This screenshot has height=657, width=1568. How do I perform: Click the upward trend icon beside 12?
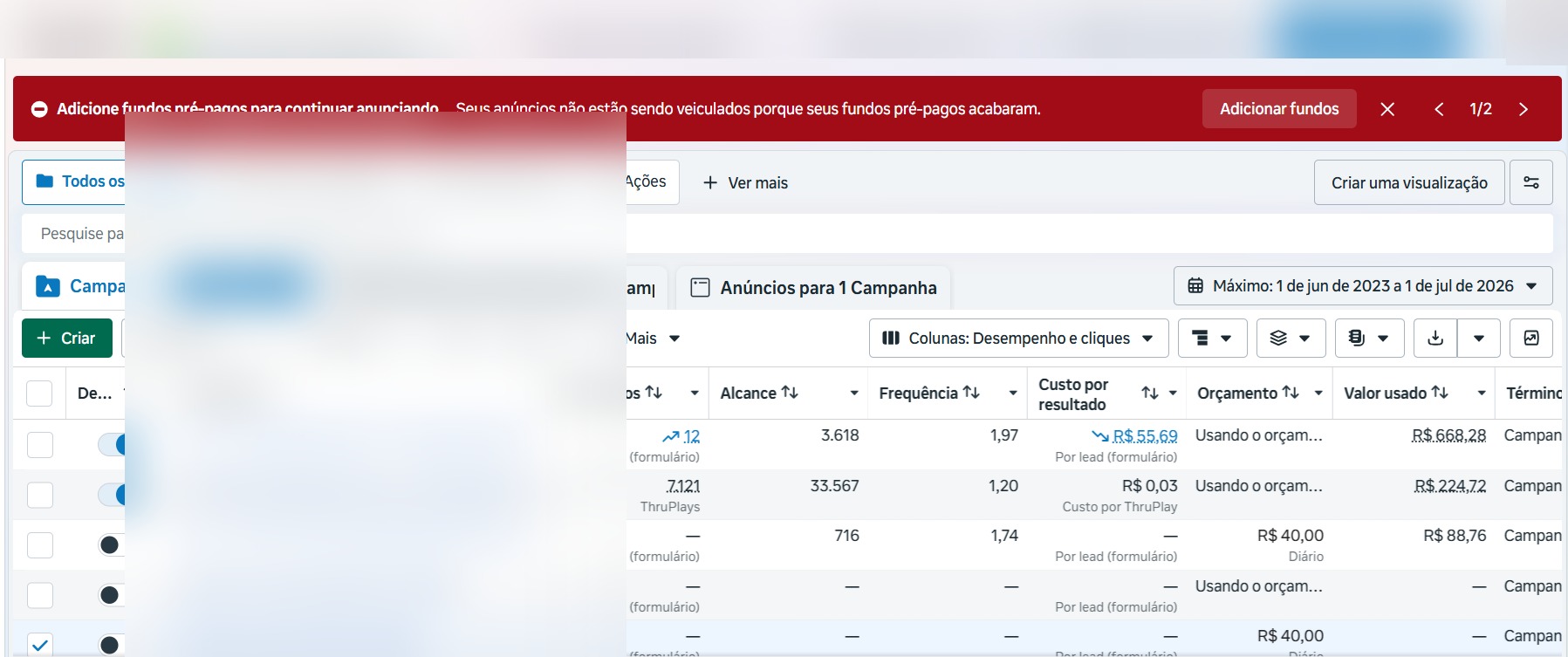pos(670,436)
